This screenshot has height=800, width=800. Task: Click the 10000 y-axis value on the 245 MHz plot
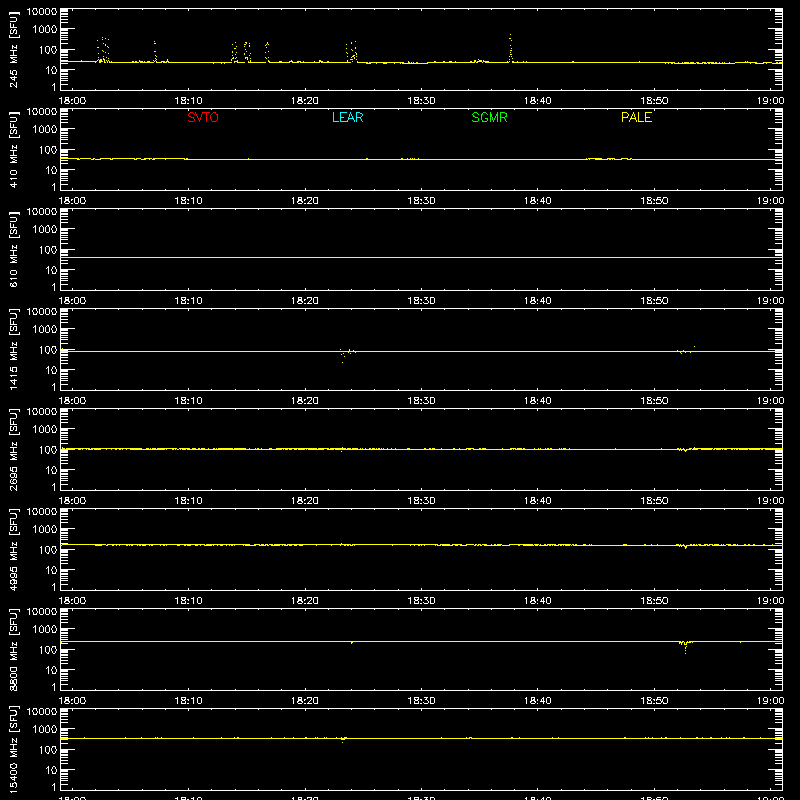(42, 12)
